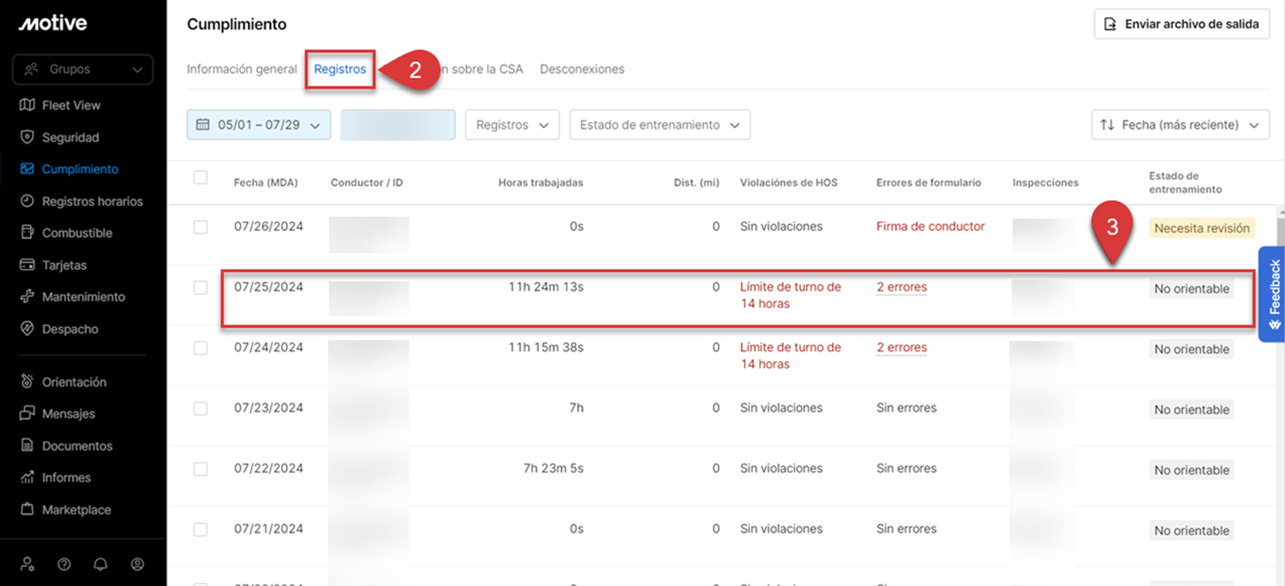The image size is (1285, 586).
Task: Open help via the question mark icon
Action: coord(64,564)
